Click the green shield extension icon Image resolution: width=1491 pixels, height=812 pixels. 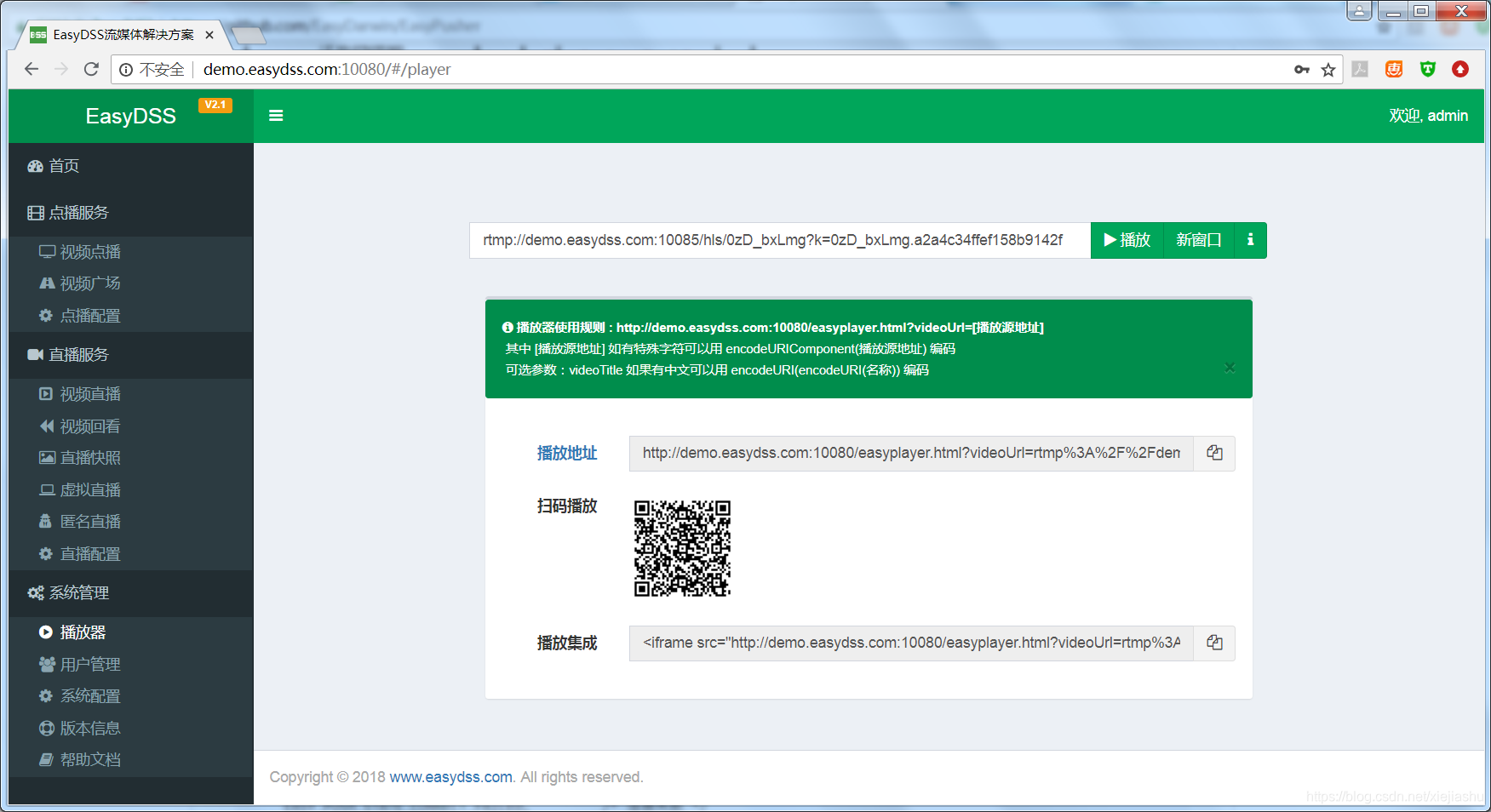pos(1428,69)
